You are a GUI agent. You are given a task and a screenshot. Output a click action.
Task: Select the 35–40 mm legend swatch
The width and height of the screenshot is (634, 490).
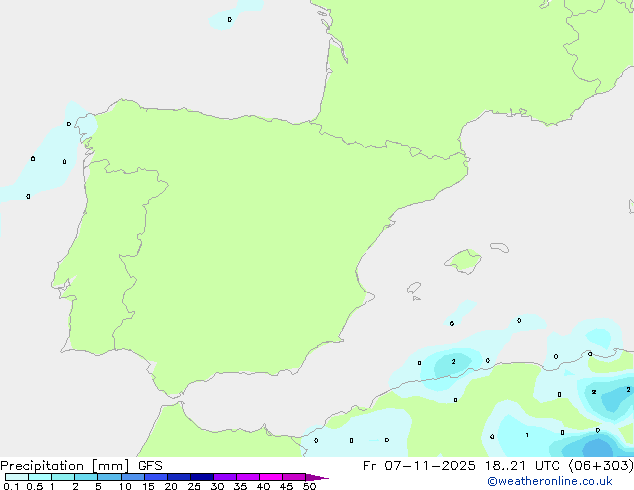(x=248, y=477)
